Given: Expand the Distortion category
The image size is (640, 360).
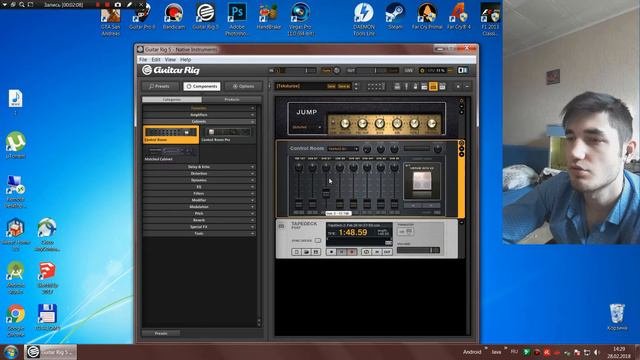Looking at the screenshot, I should [199, 173].
